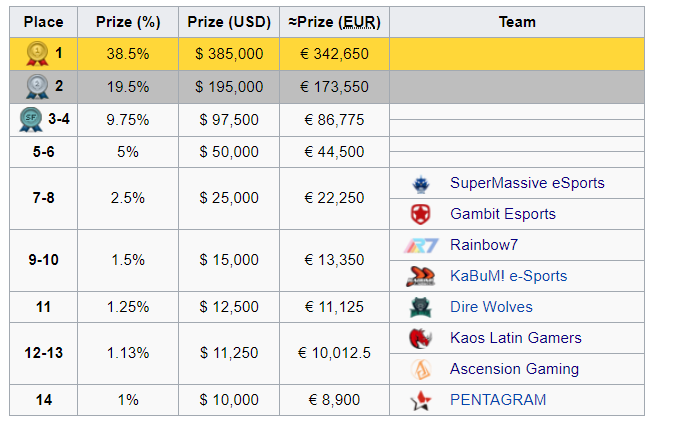The width and height of the screenshot is (678, 429).
Task: Click the PENTAGRAM star logo
Action: pyautogui.click(x=421, y=400)
